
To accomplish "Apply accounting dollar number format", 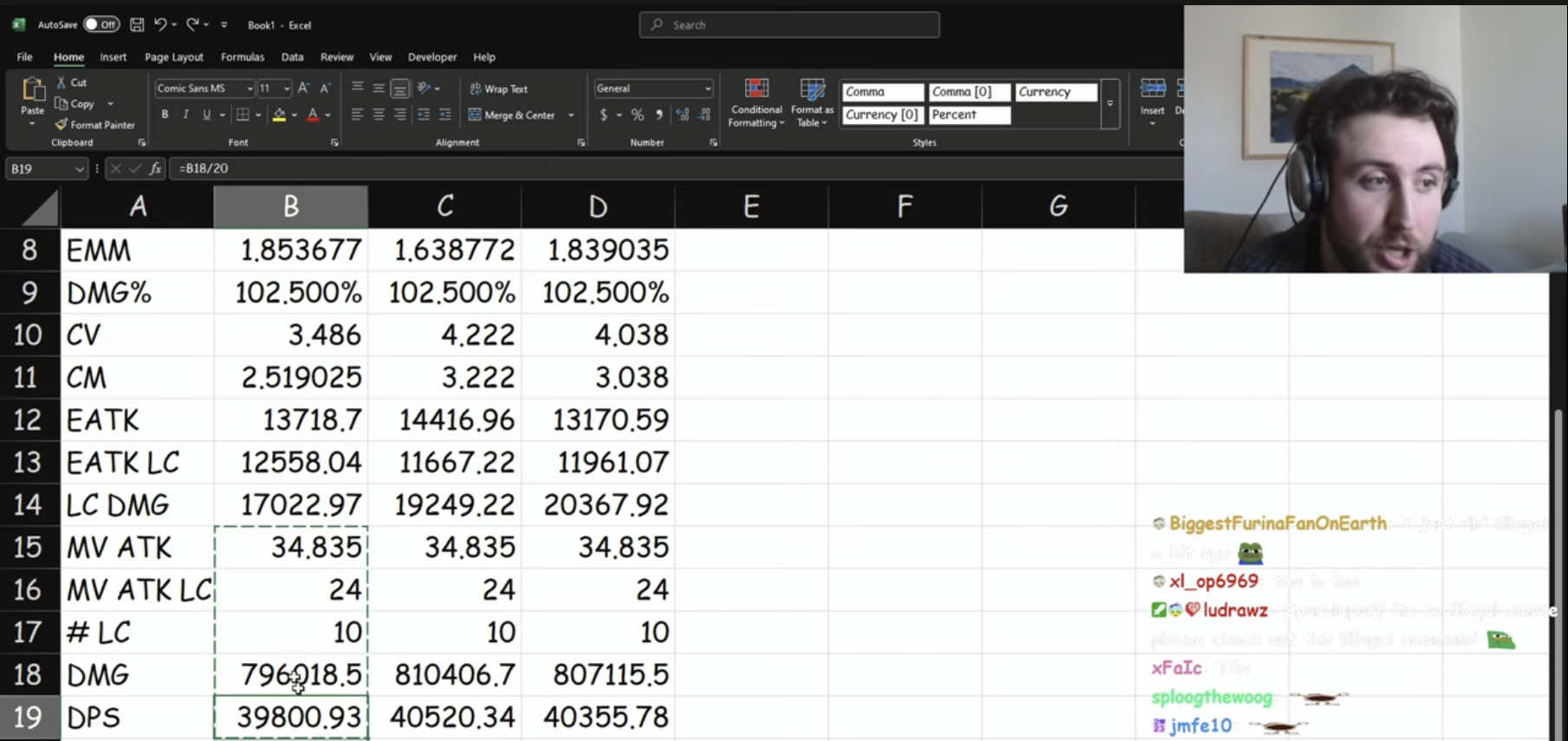I will (x=604, y=114).
